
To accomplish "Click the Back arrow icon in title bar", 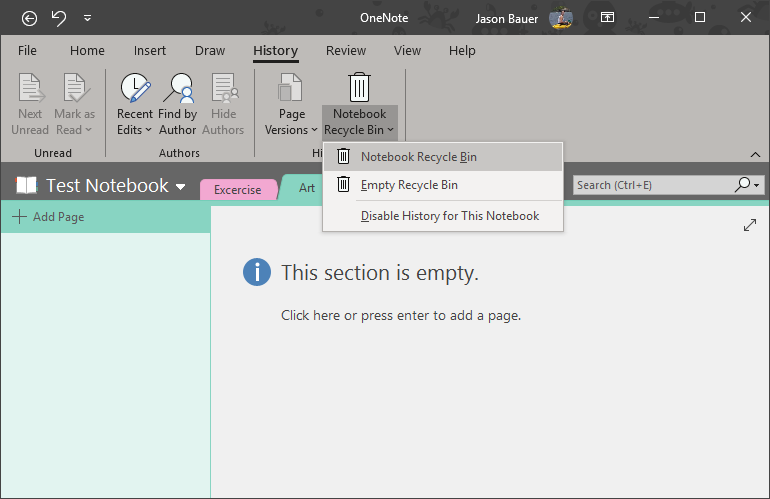I will tap(29, 19).
